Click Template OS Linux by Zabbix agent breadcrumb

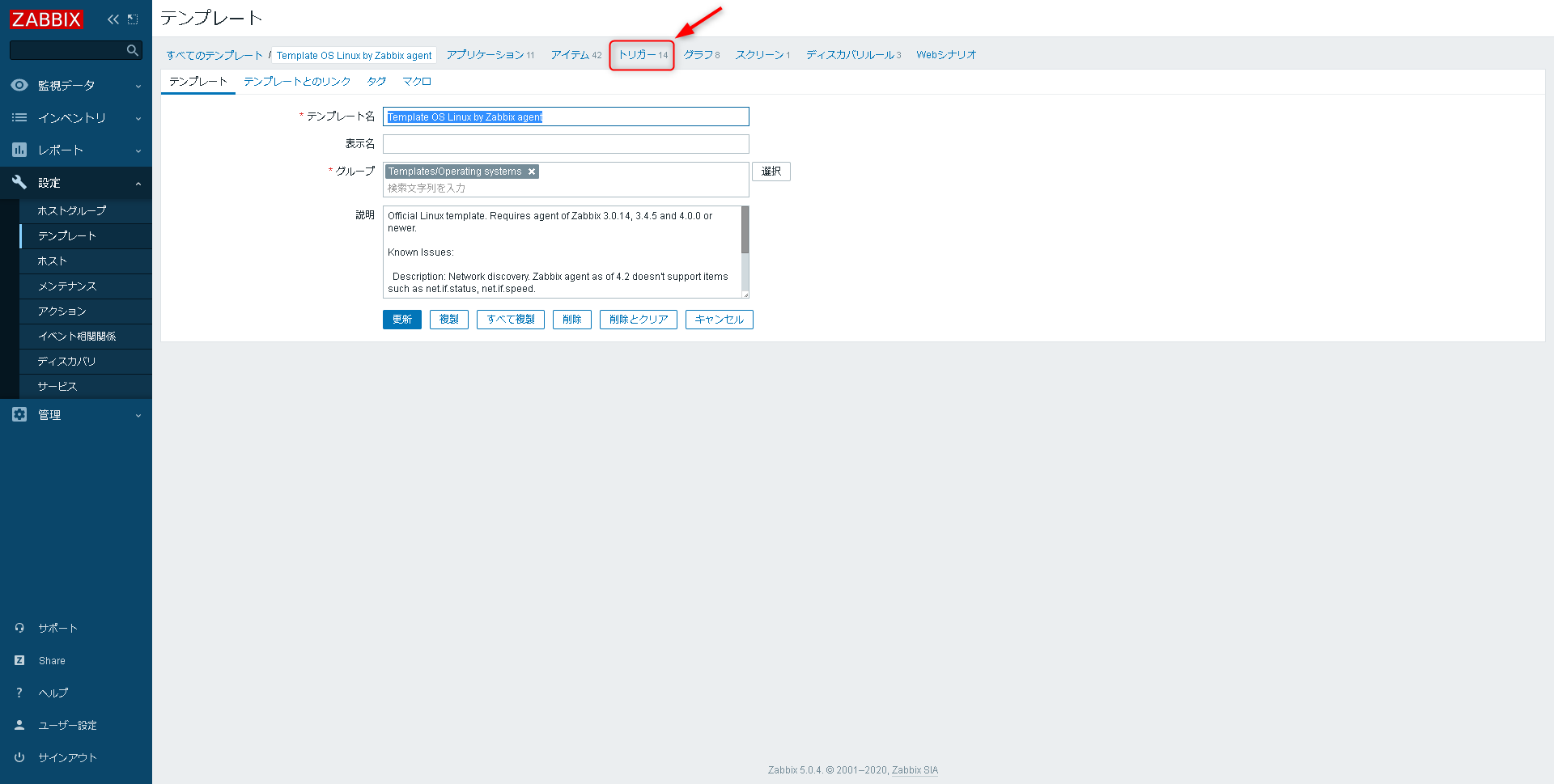point(354,55)
